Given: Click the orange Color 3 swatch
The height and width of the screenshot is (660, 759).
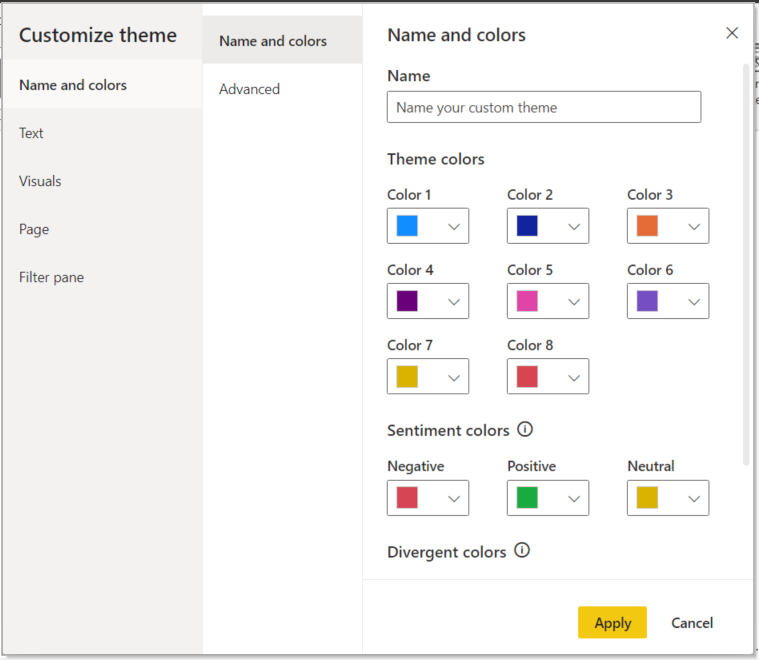Looking at the screenshot, I should 647,226.
